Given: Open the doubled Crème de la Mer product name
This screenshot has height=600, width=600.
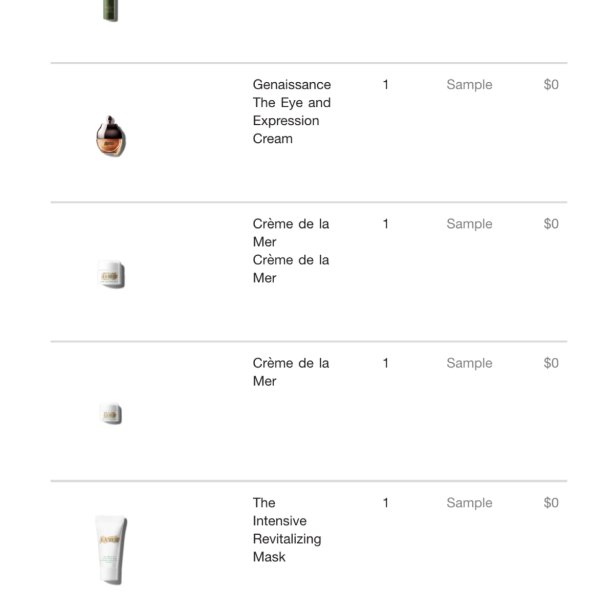Looking at the screenshot, I should pos(291,251).
